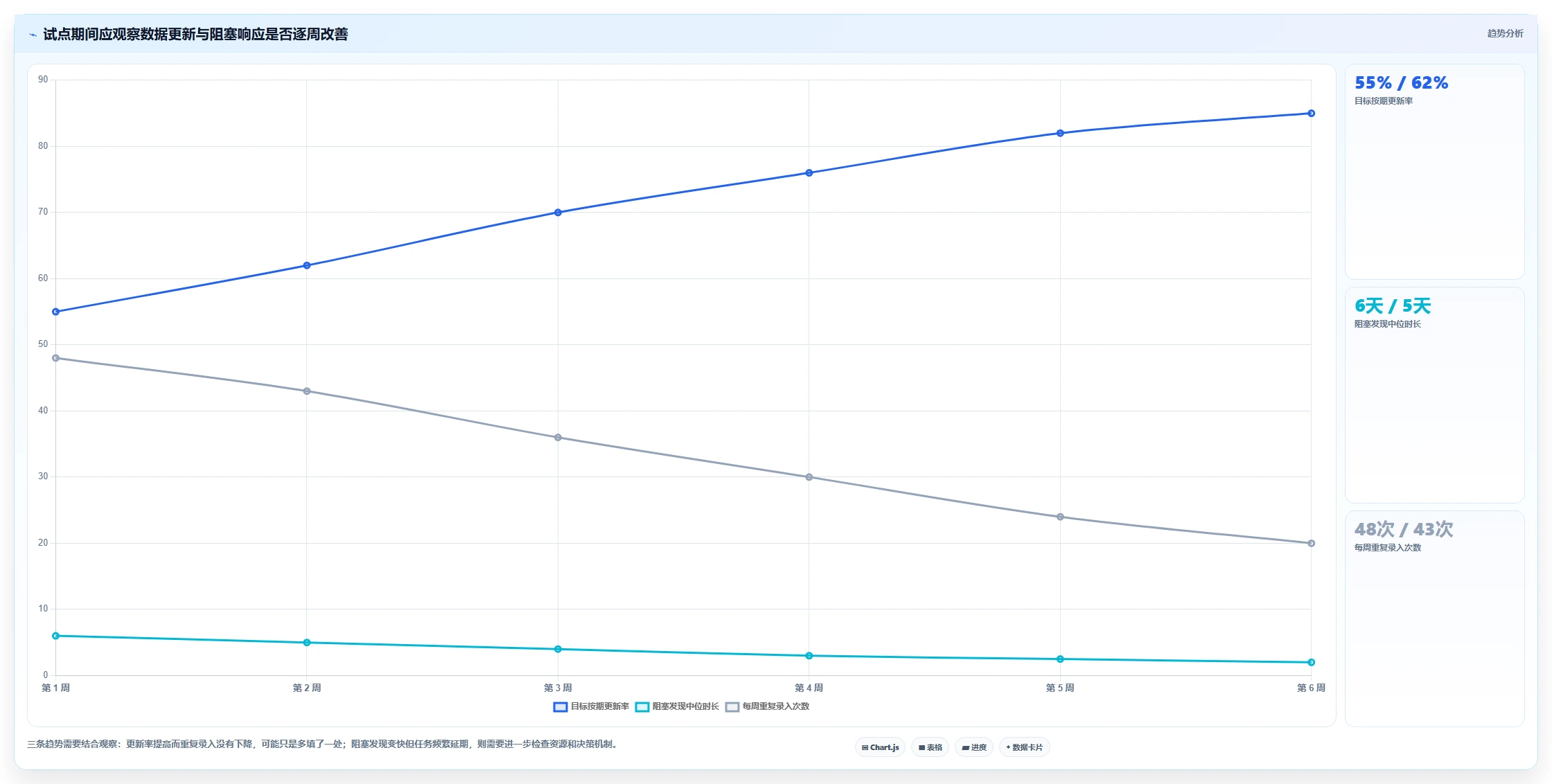The image size is (1552, 784).
Task: Click the Chart.js tag button
Action: click(x=880, y=747)
